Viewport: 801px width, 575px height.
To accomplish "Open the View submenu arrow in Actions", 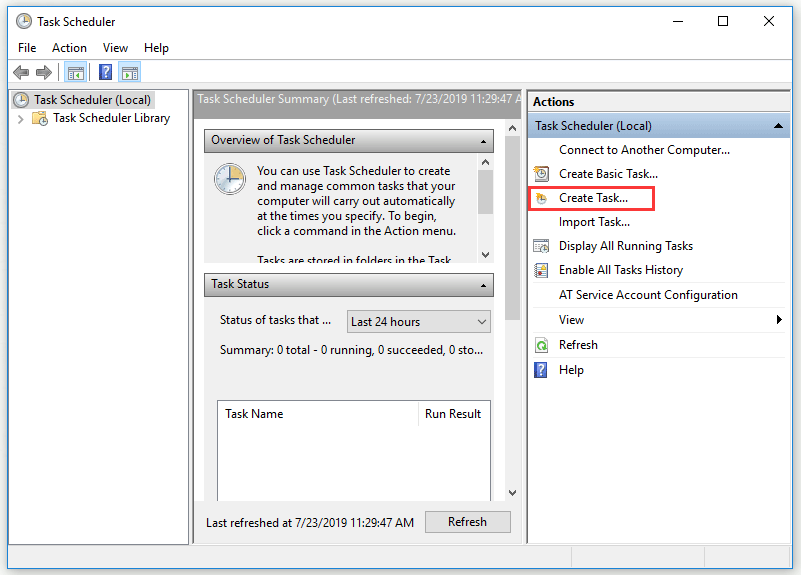I will (x=779, y=320).
